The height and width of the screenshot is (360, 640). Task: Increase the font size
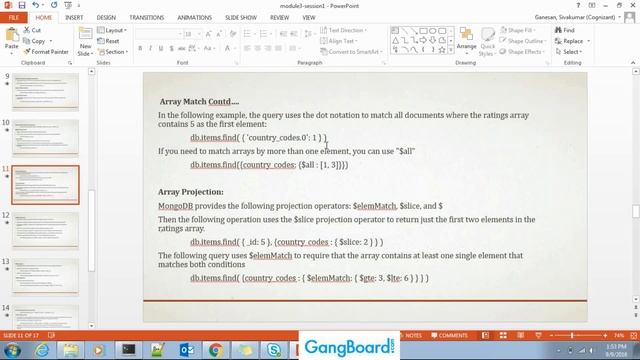pyautogui.click(x=209, y=34)
